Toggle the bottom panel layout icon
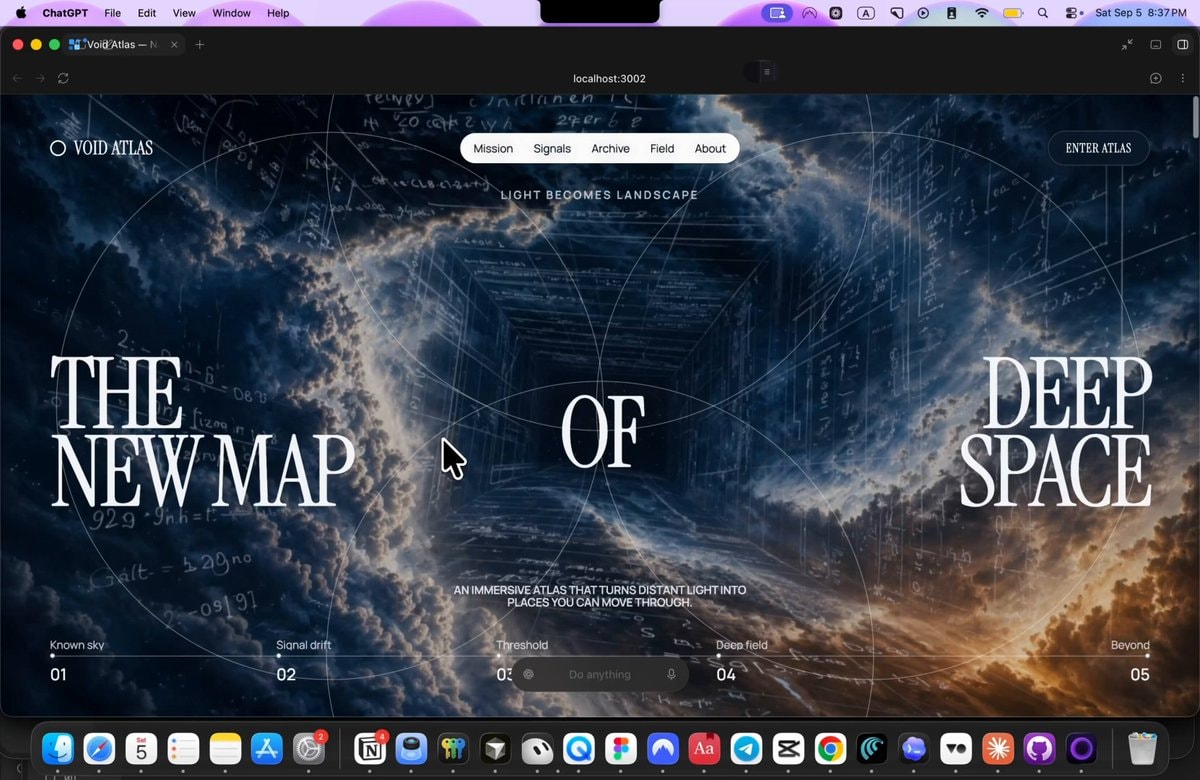 (1155, 44)
